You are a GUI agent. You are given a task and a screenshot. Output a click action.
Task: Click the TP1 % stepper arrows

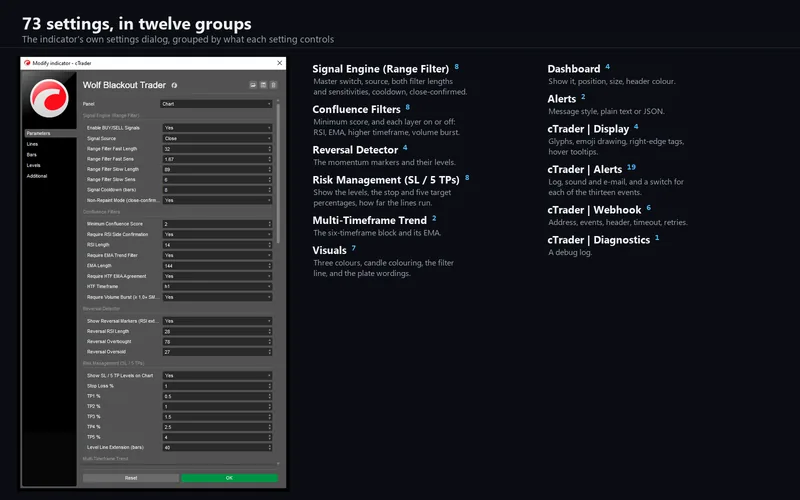click(x=269, y=396)
